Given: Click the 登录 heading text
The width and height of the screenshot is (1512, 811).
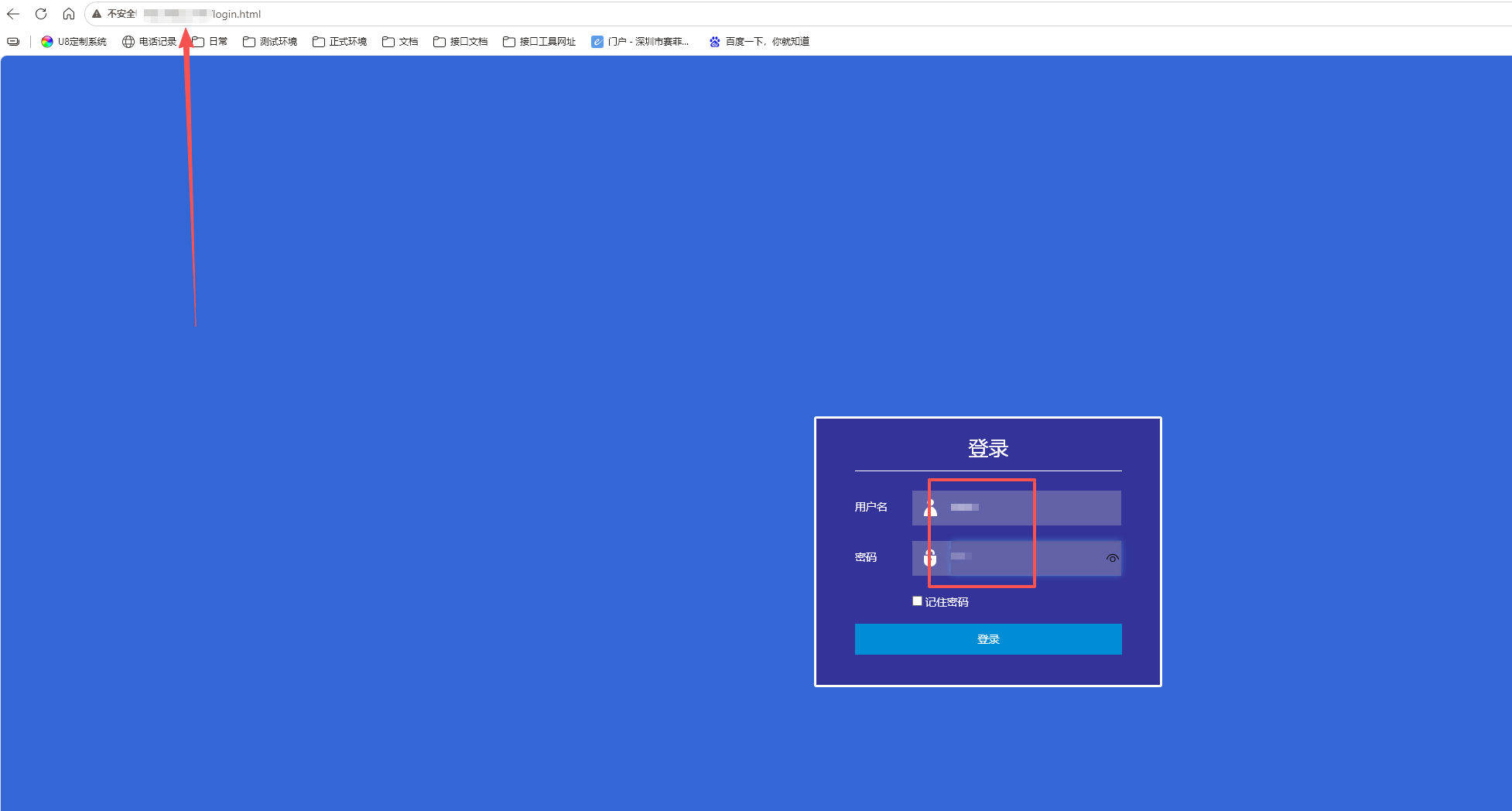Looking at the screenshot, I should (988, 448).
